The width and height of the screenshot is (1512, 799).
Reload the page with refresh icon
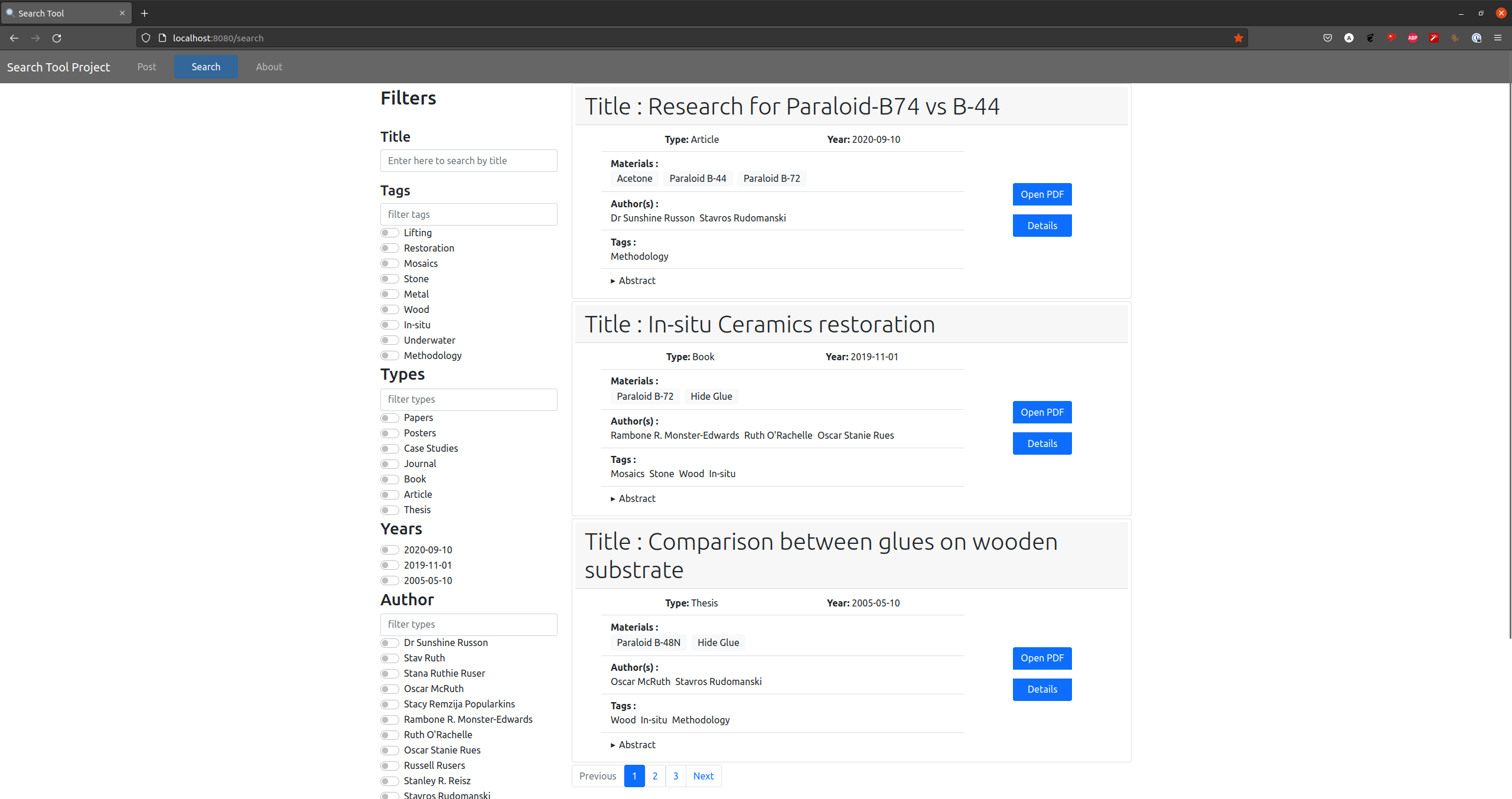57,38
